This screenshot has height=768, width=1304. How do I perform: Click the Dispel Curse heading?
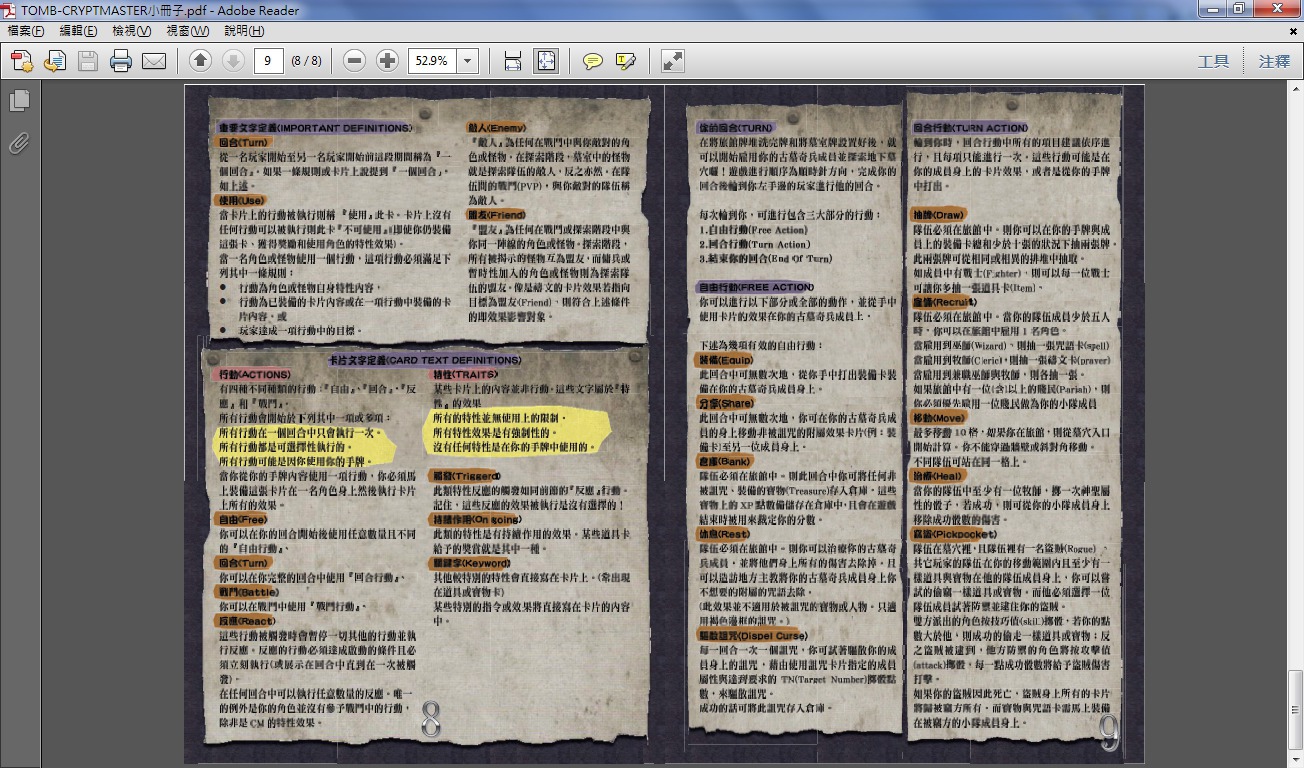pyautogui.click(x=752, y=636)
